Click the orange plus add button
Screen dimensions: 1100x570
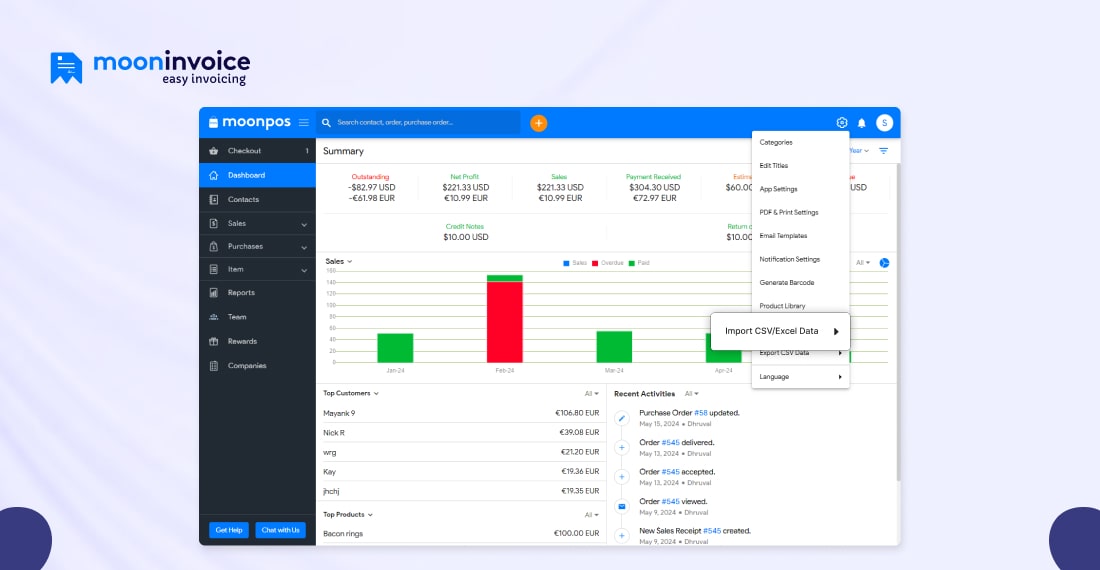(538, 123)
